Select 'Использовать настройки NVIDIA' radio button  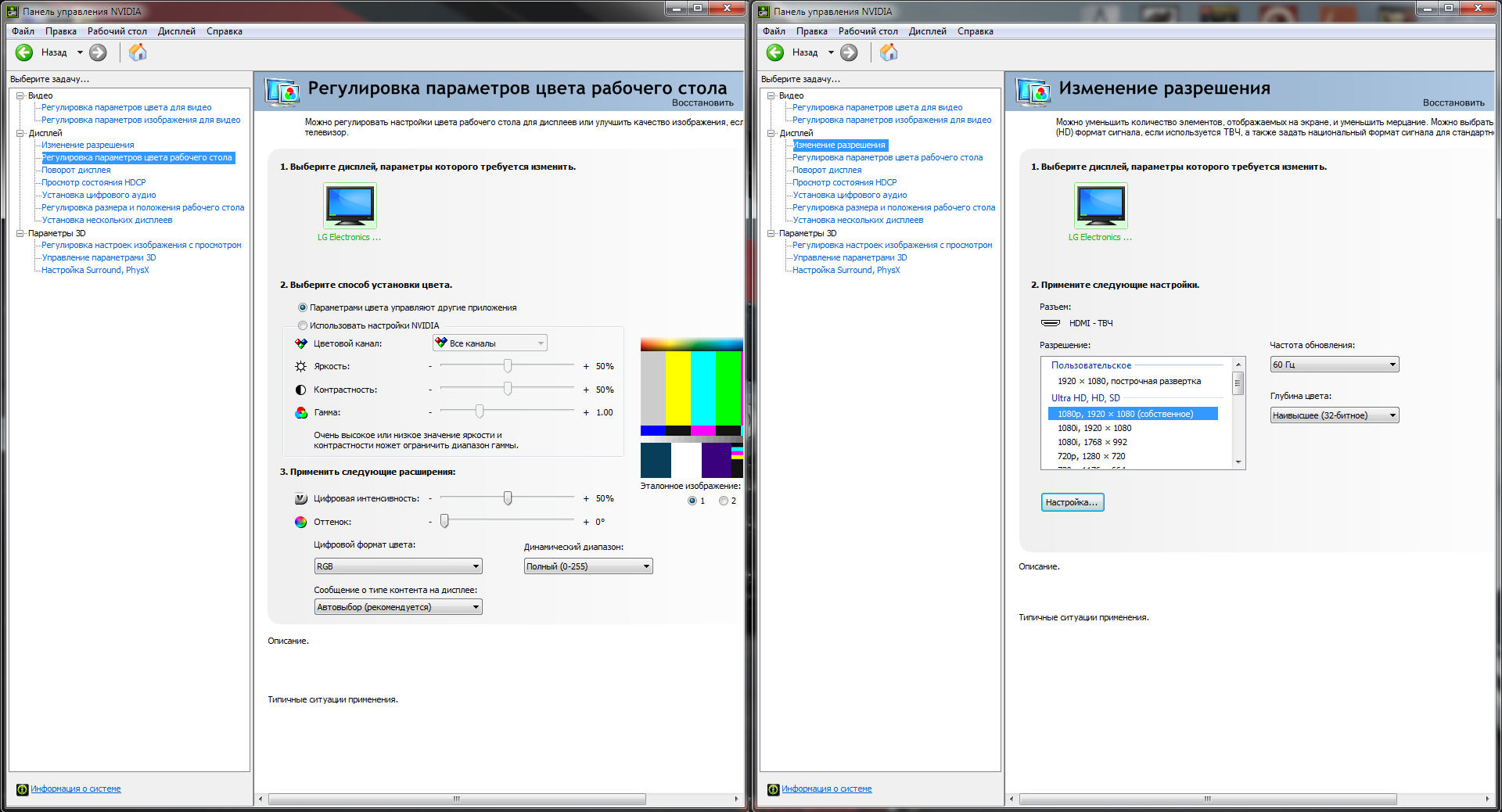(303, 325)
